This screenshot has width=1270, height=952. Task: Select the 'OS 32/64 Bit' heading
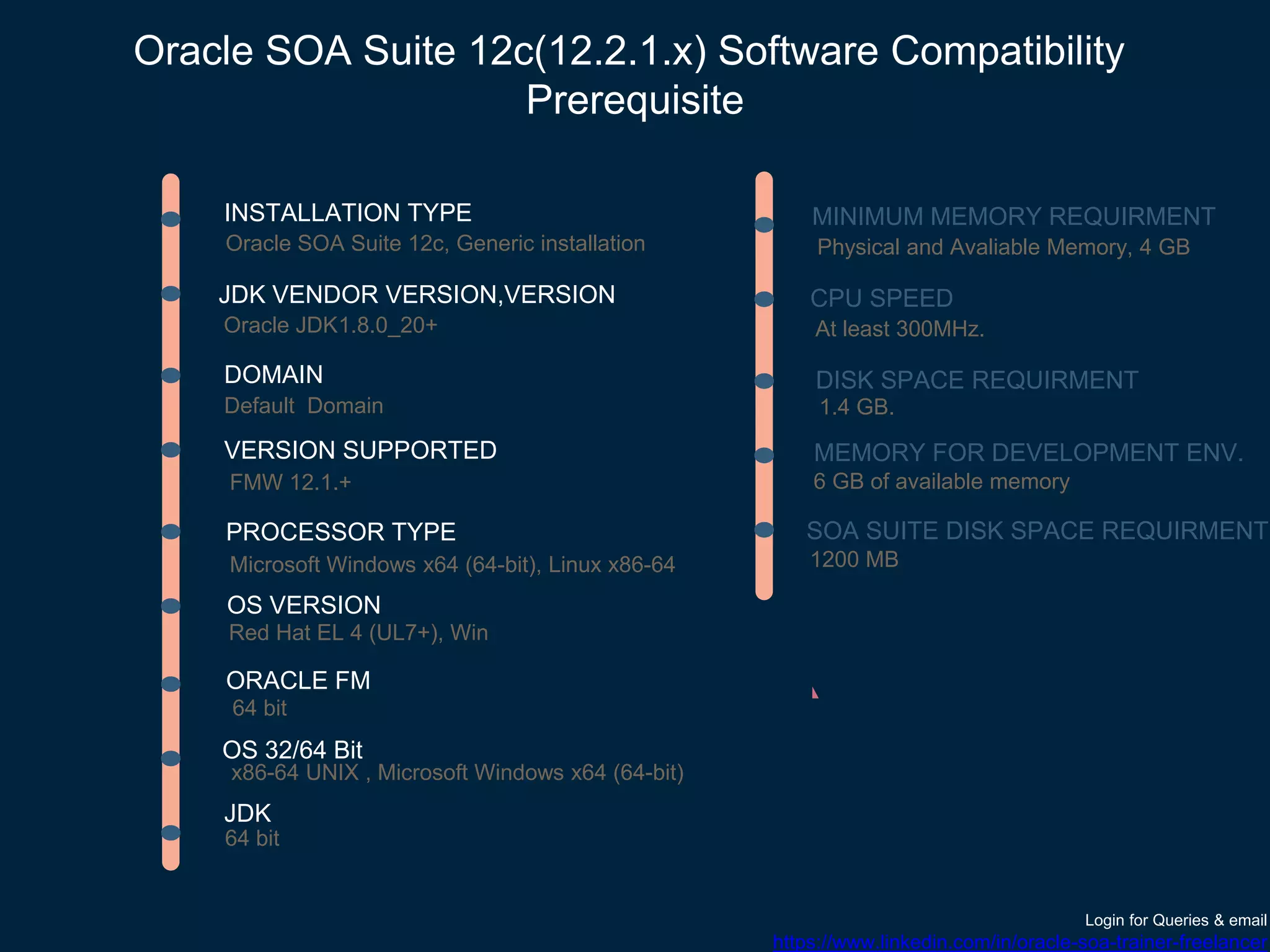(x=293, y=750)
